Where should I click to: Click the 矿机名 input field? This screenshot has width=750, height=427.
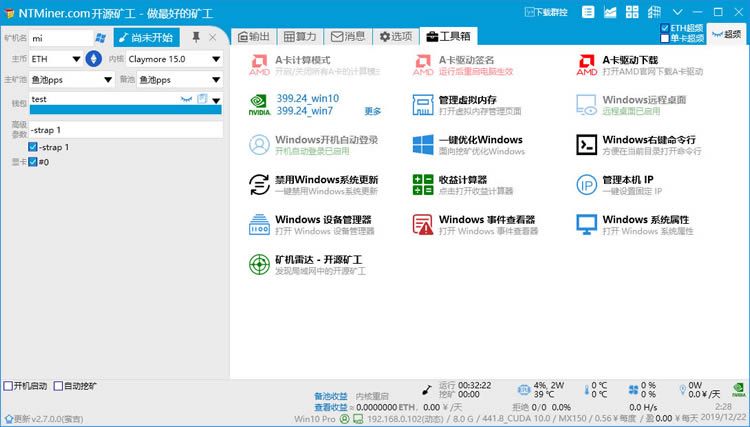61,38
